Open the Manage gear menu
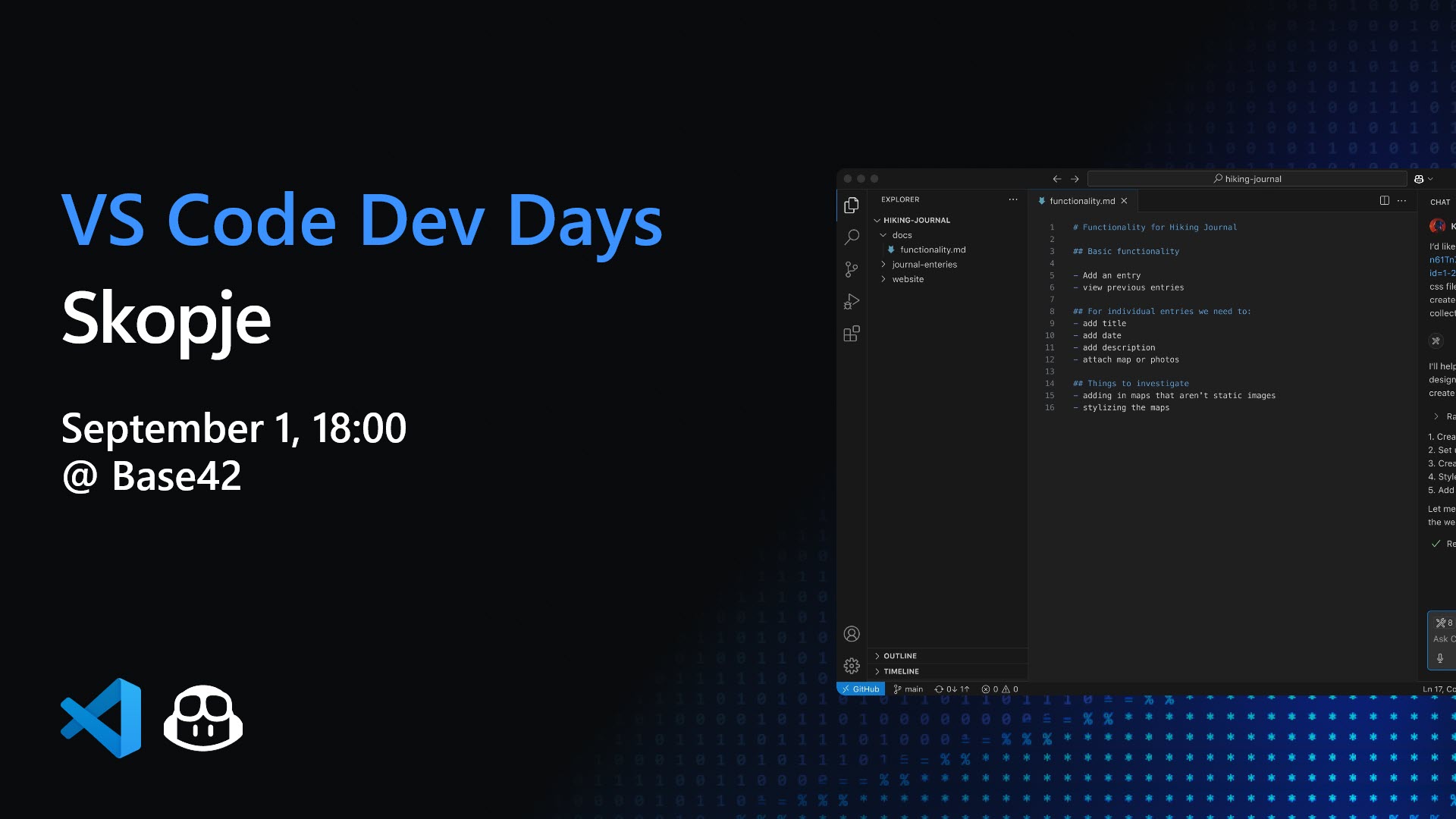1456x819 pixels. pos(852,666)
